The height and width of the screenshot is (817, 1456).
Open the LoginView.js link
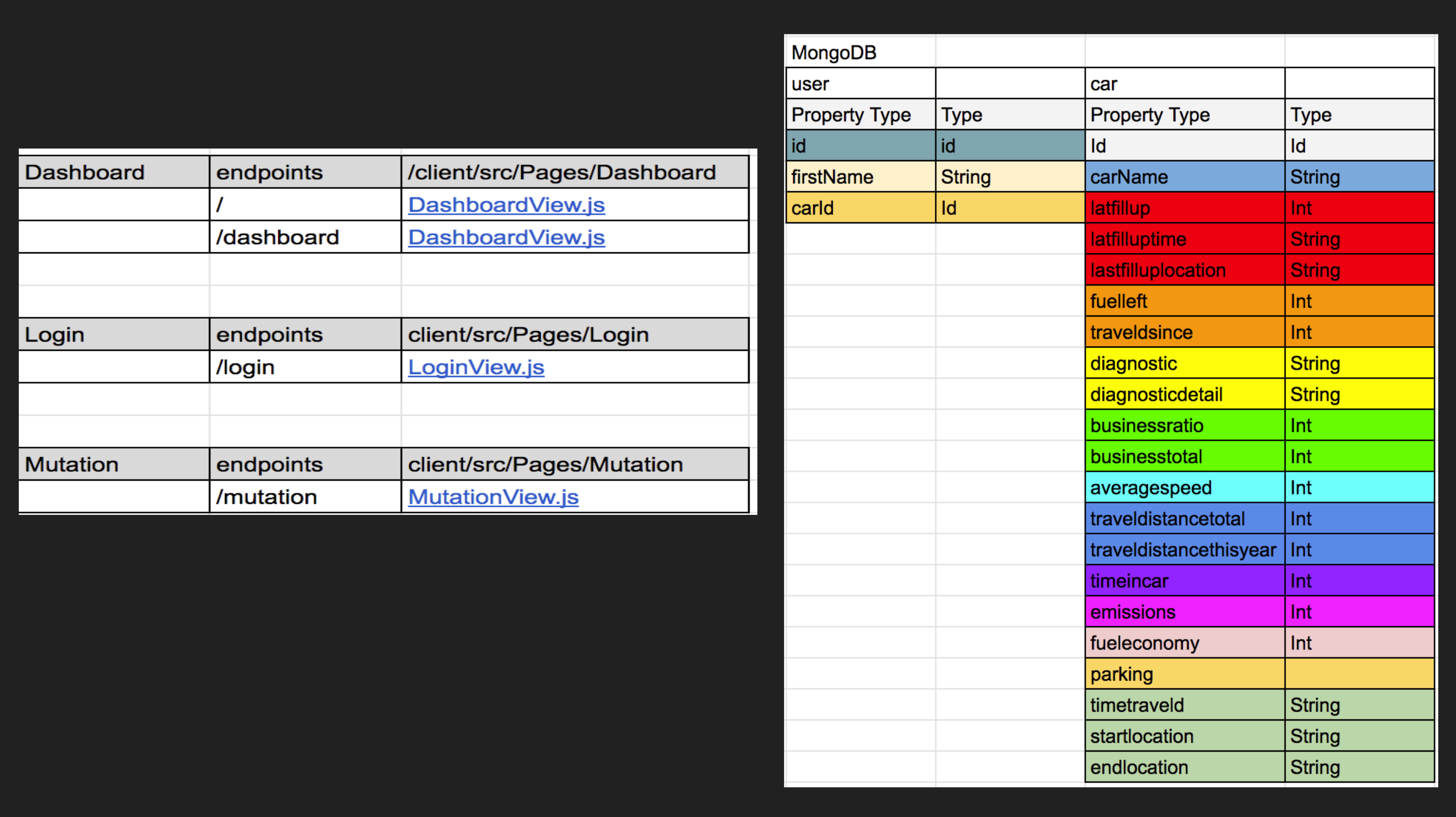point(476,367)
